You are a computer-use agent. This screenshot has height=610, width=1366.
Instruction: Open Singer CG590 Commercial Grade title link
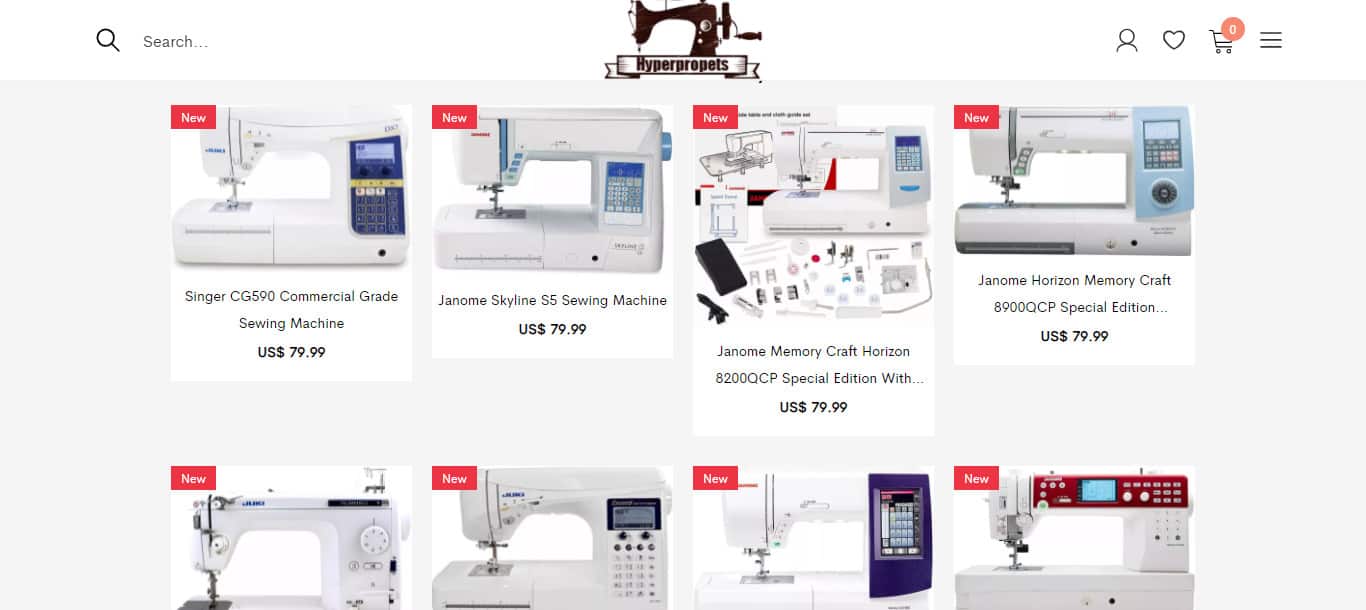(x=291, y=310)
